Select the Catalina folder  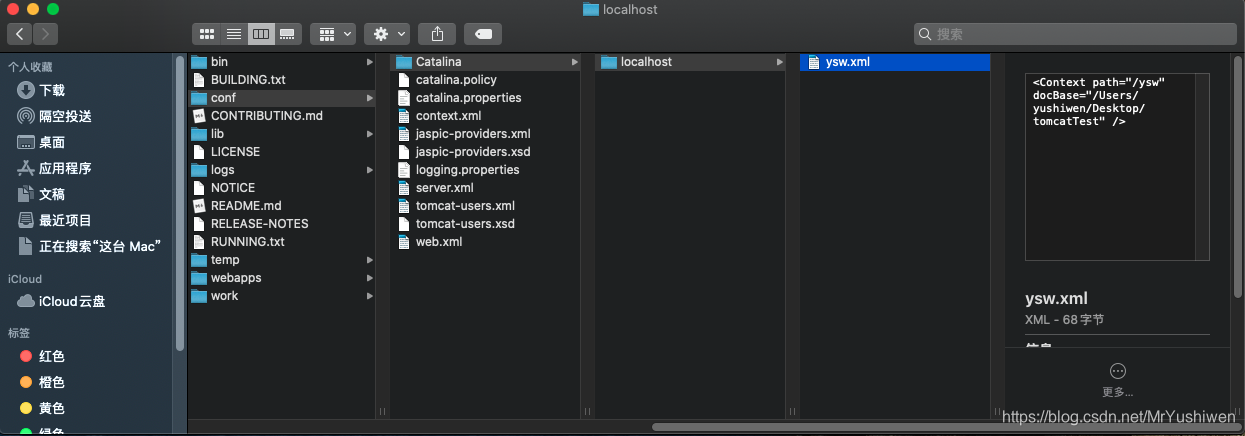tap(487, 62)
